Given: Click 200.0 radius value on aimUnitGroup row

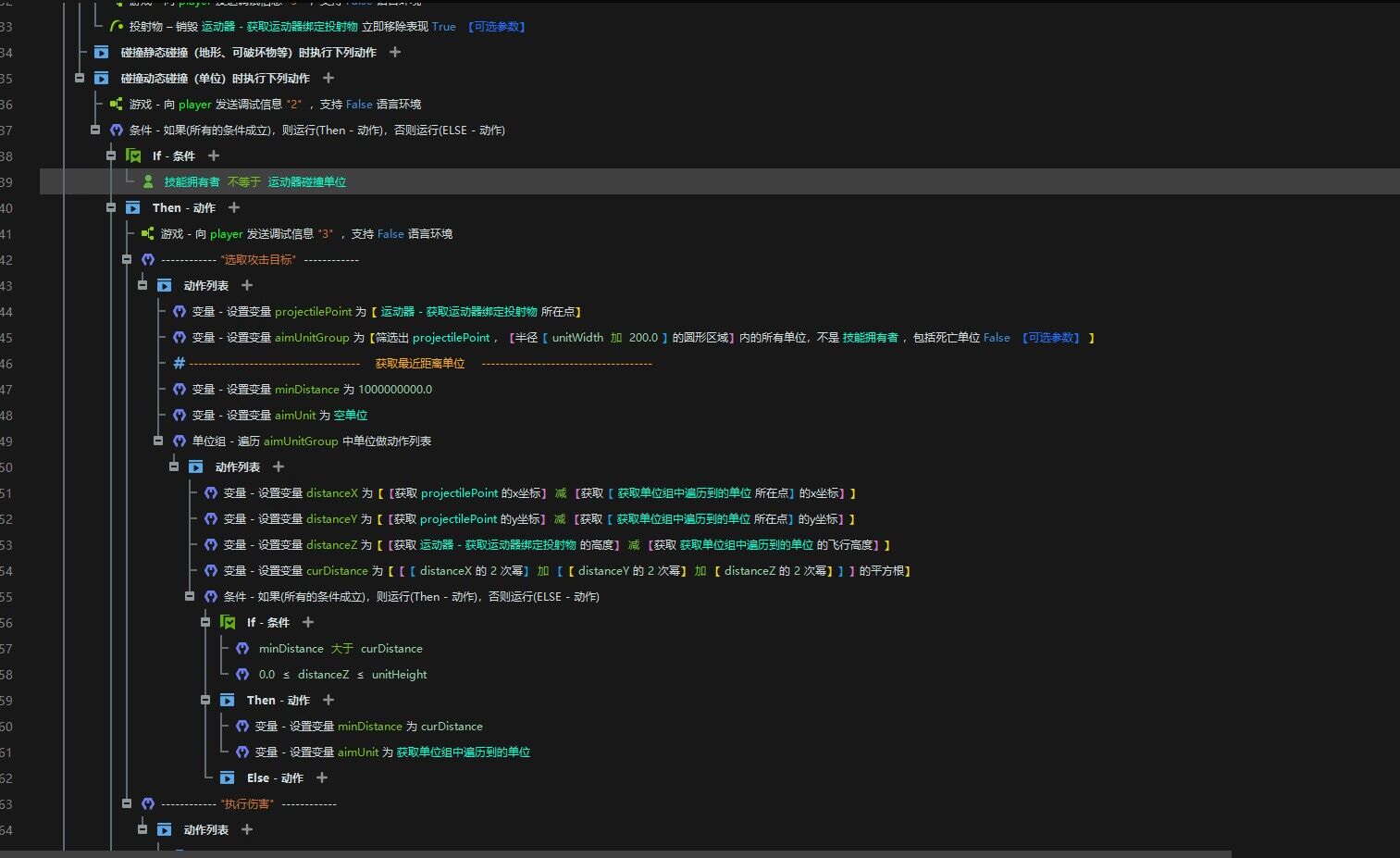Looking at the screenshot, I should (643, 337).
